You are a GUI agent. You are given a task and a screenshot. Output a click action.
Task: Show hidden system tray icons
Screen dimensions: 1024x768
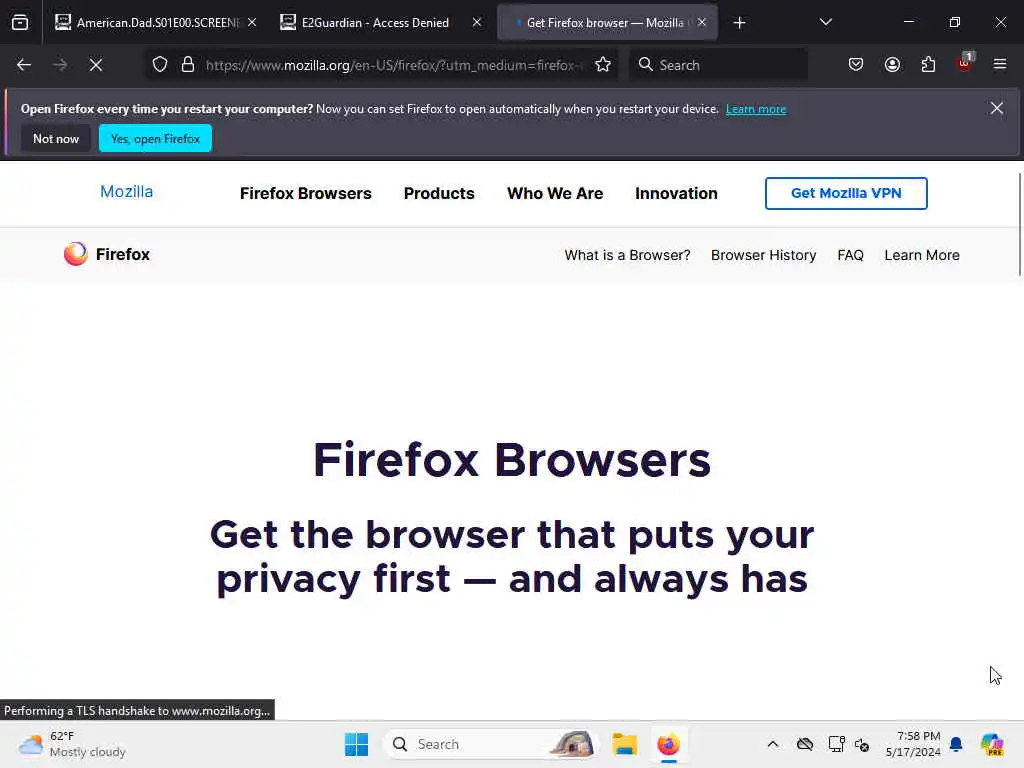point(773,744)
